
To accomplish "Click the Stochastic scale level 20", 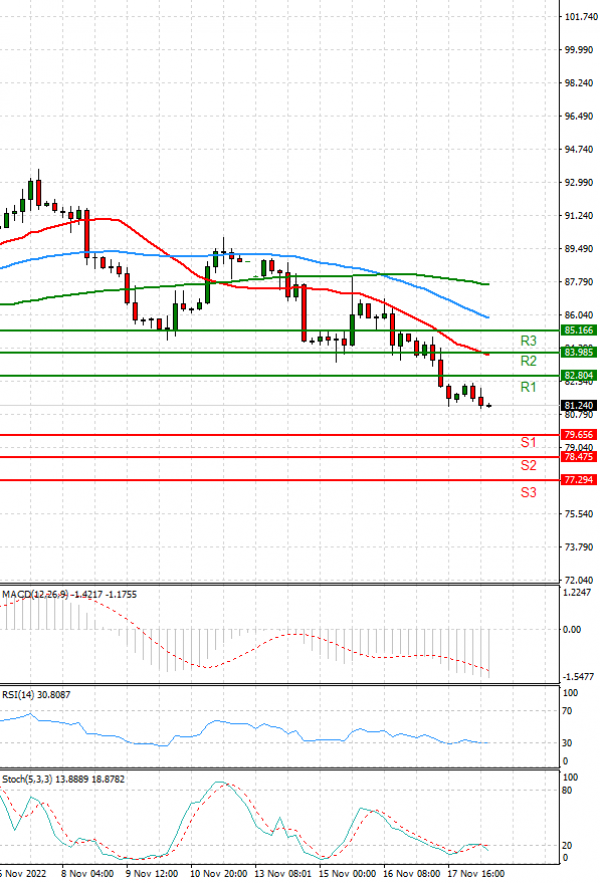I will (x=567, y=846).
